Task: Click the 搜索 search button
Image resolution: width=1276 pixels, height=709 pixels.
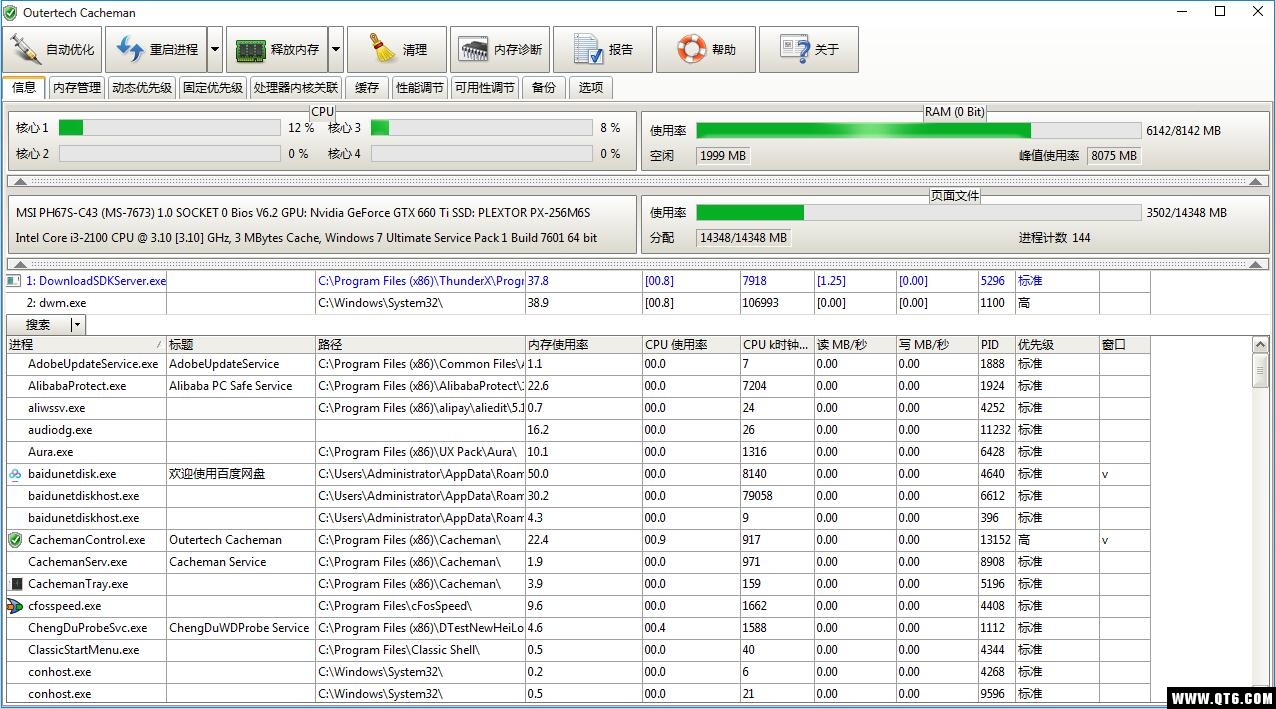Action: coord(38,325)
